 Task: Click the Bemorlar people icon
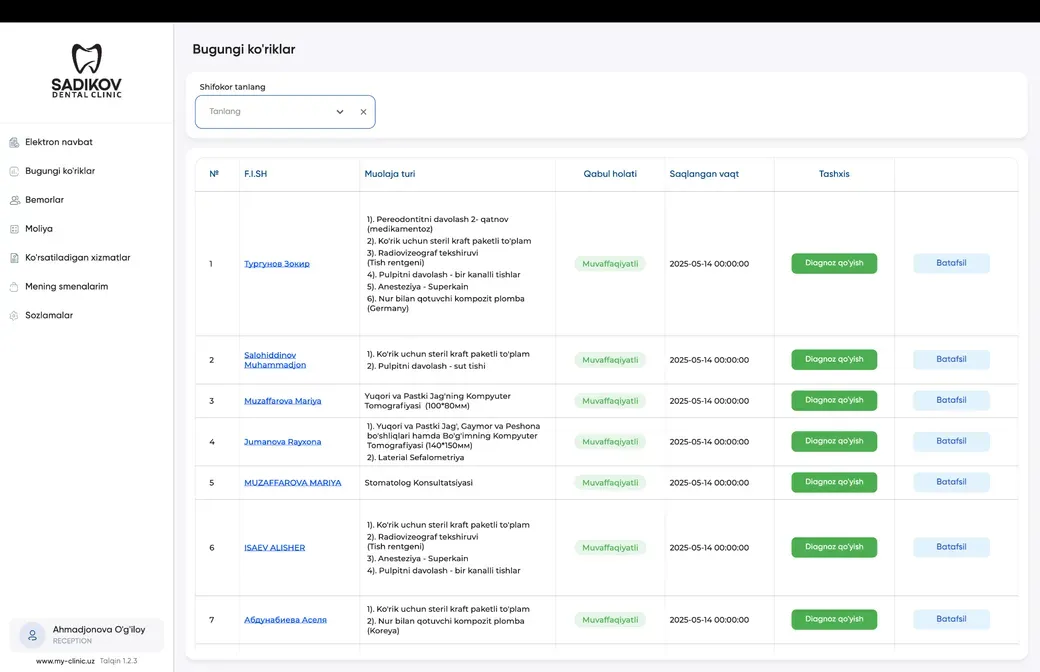[14, 200]
